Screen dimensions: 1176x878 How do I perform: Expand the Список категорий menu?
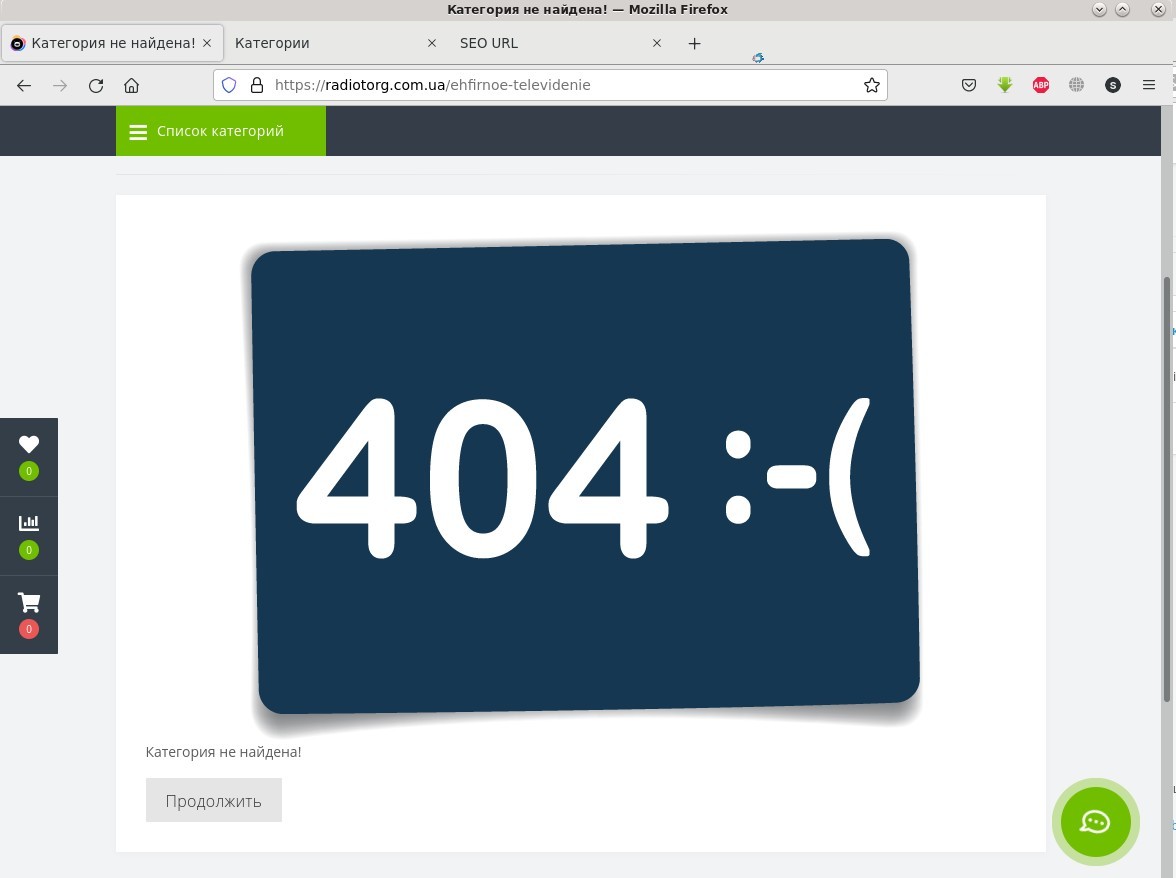point(220,131)
